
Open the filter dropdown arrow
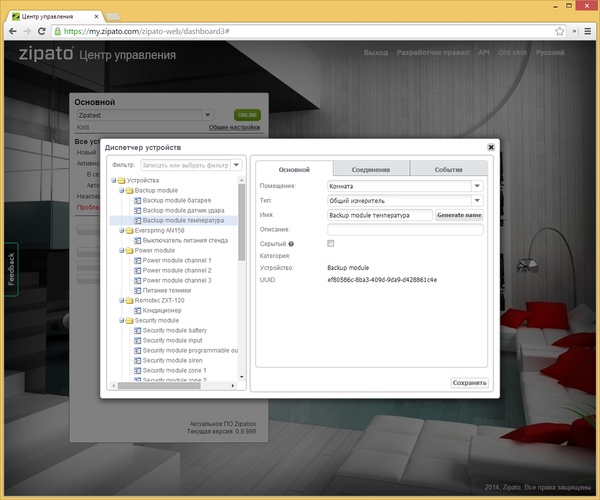click(237, 165)
